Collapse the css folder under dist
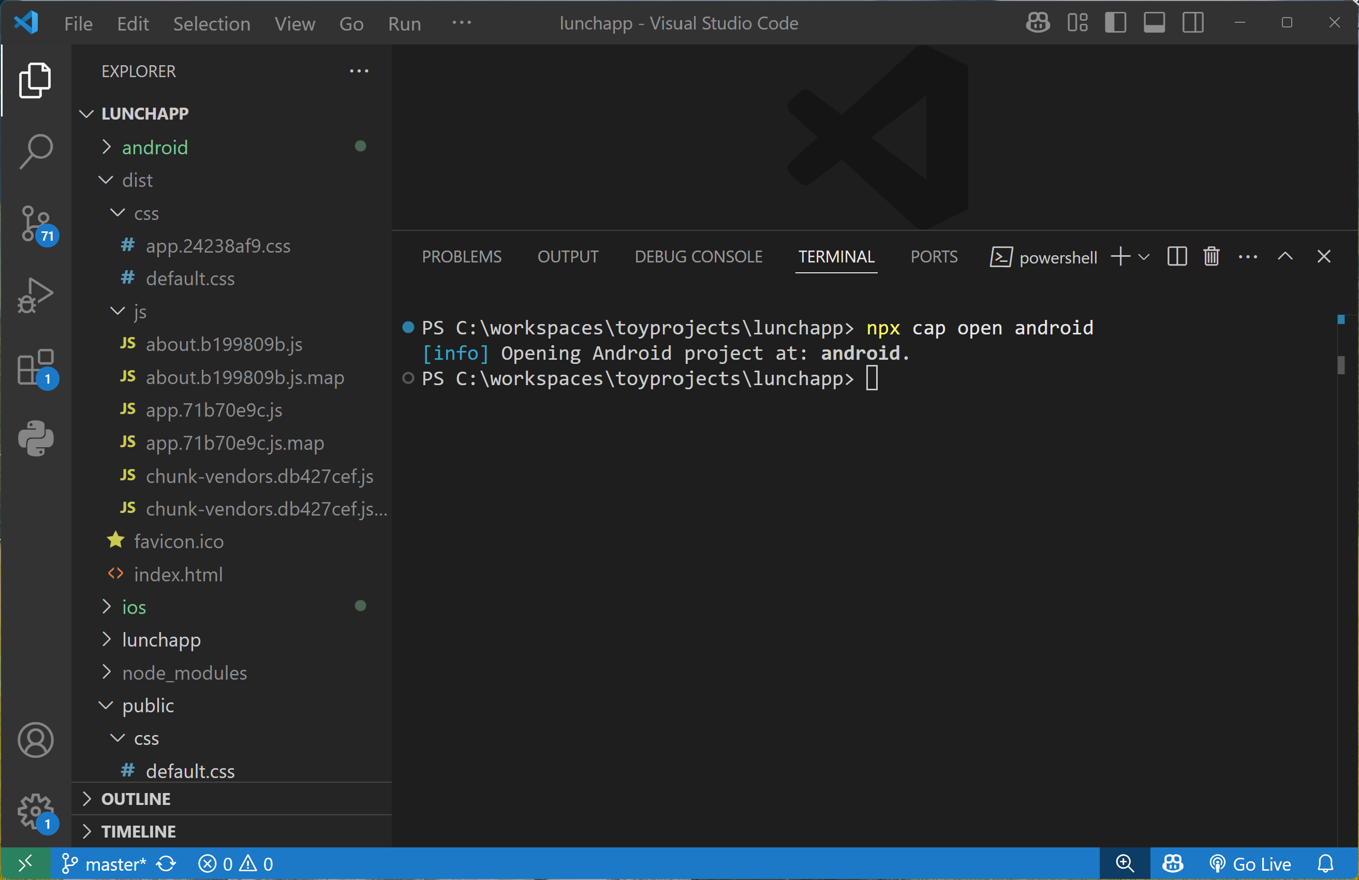Image resolution: width=1359 pixels, height=880 pixels. 232,213
